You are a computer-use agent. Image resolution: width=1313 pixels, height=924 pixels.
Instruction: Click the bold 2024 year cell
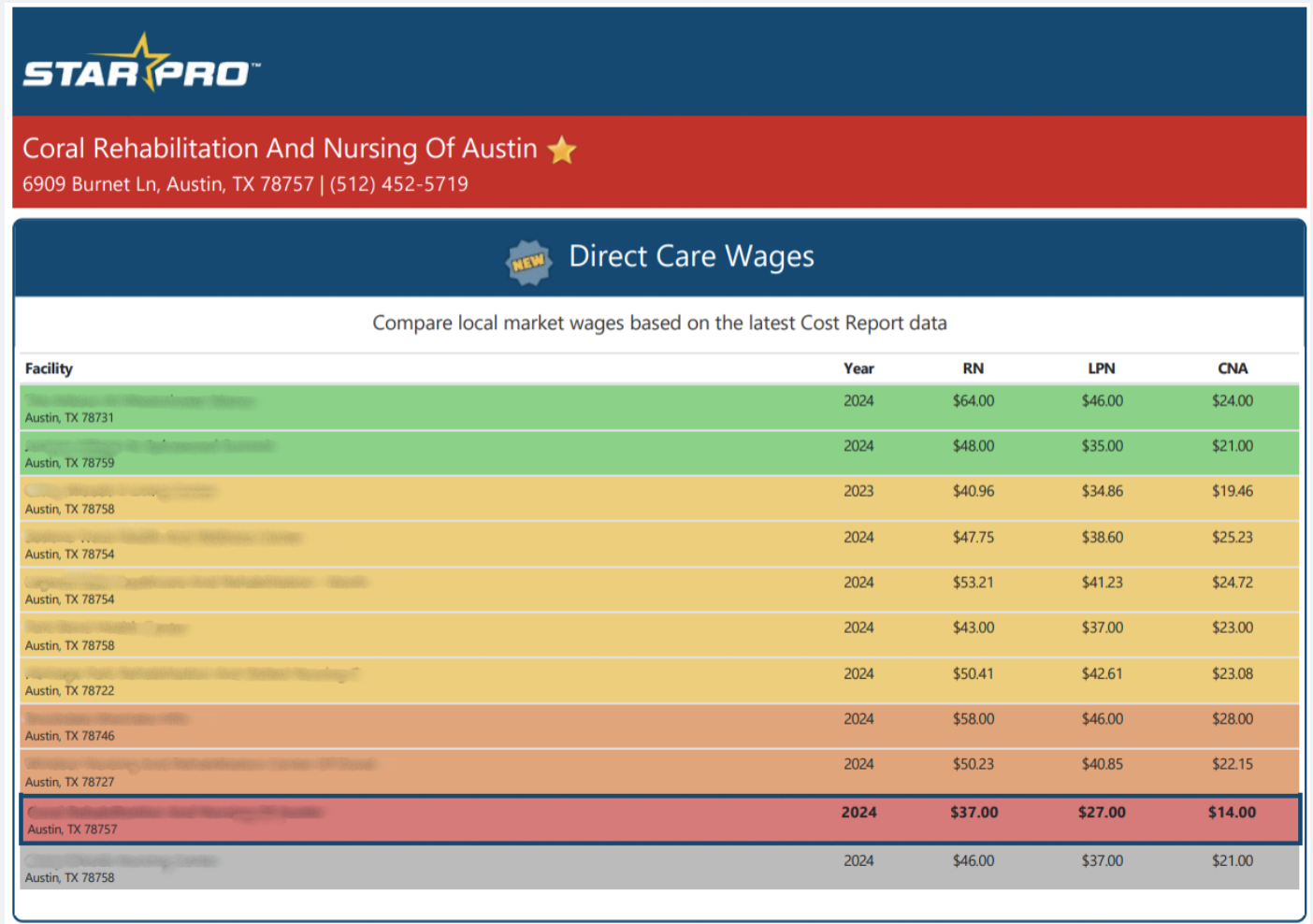point(858,813)
